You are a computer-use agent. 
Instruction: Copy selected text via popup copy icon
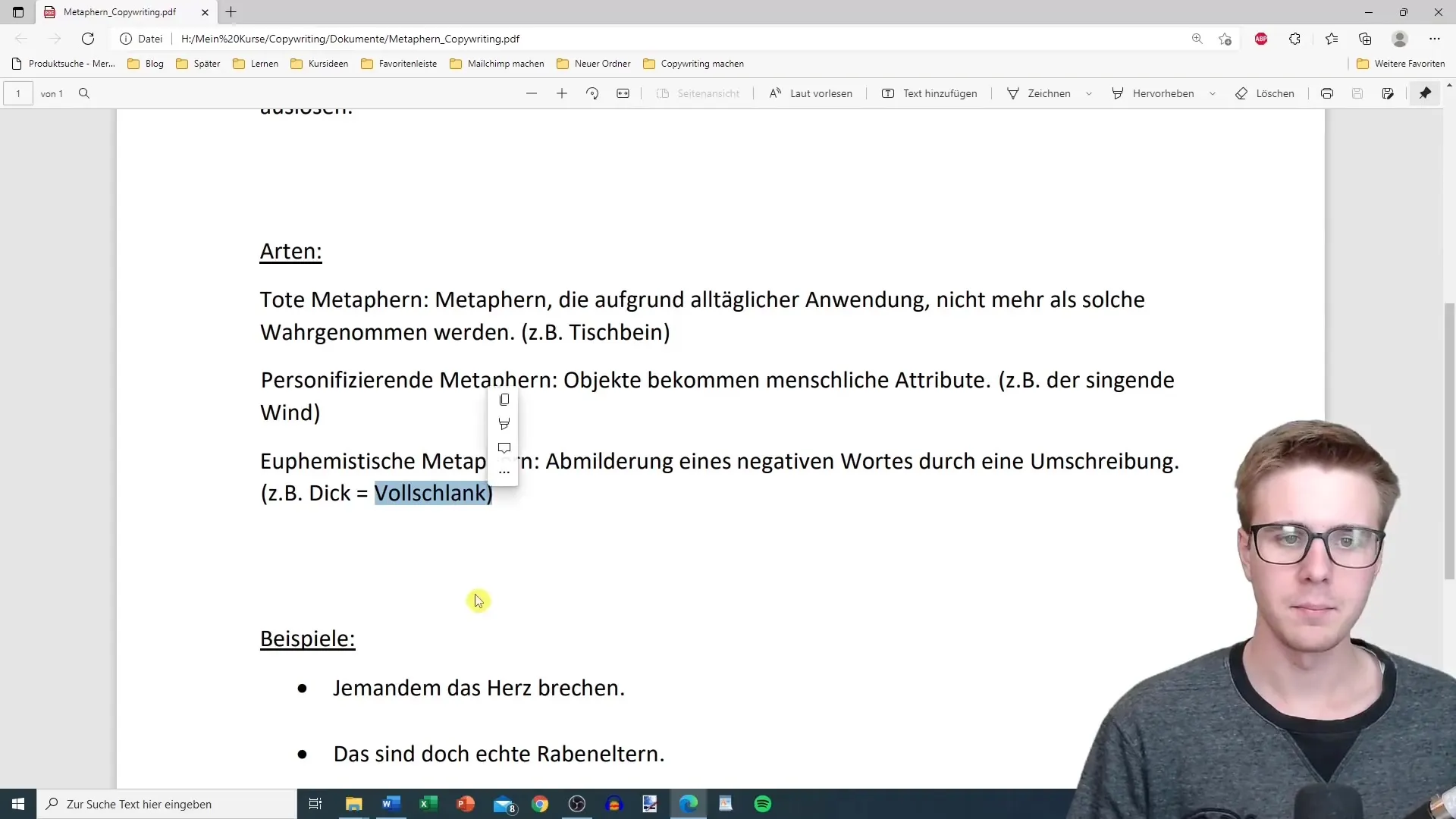504,400
